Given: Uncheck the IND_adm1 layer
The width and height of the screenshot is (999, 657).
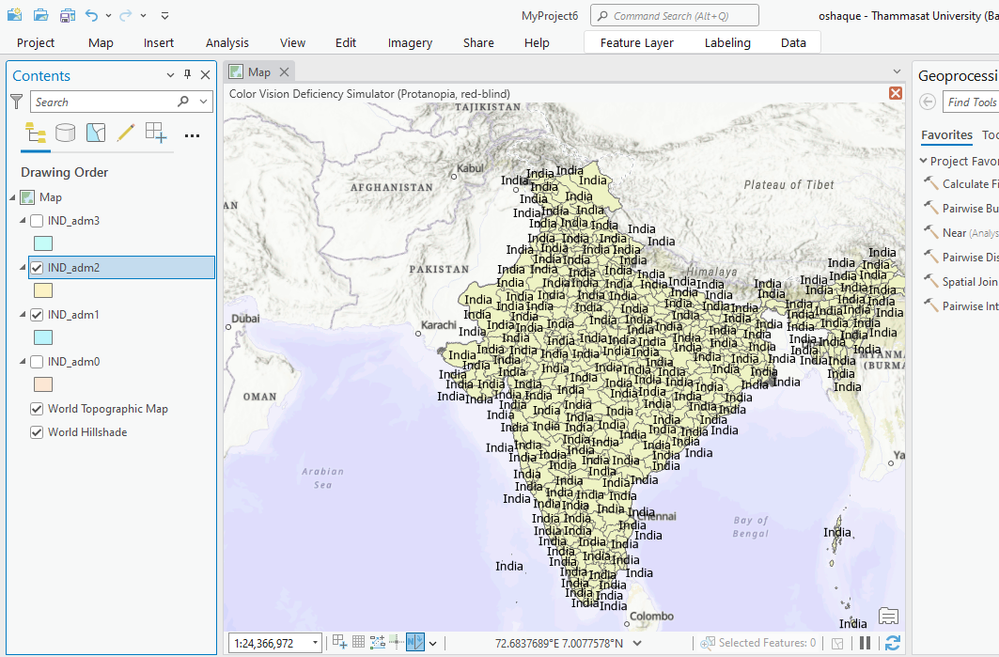Looking at the screenshot, I should pyautogui.click(x=37, y=315).
